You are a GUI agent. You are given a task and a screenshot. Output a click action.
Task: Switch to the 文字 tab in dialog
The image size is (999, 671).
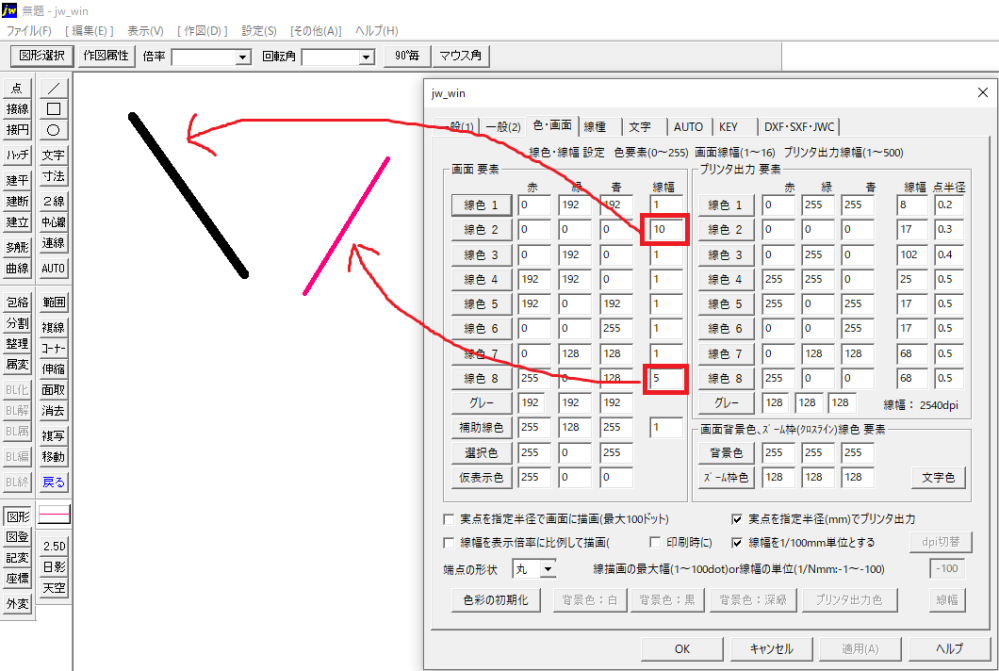click(640, 127)
